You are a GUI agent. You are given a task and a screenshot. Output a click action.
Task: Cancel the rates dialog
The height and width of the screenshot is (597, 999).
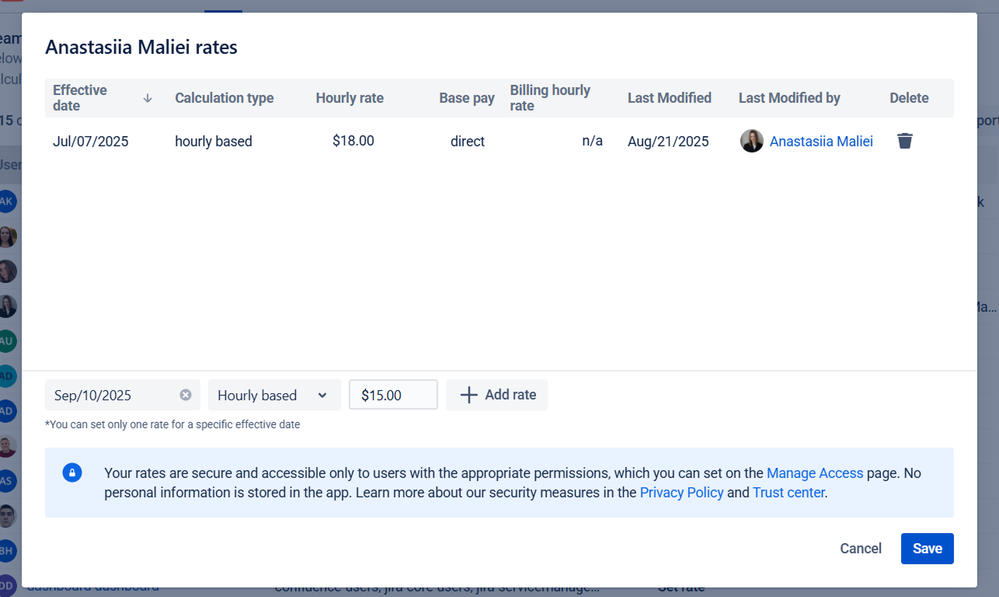click(860, 548)
